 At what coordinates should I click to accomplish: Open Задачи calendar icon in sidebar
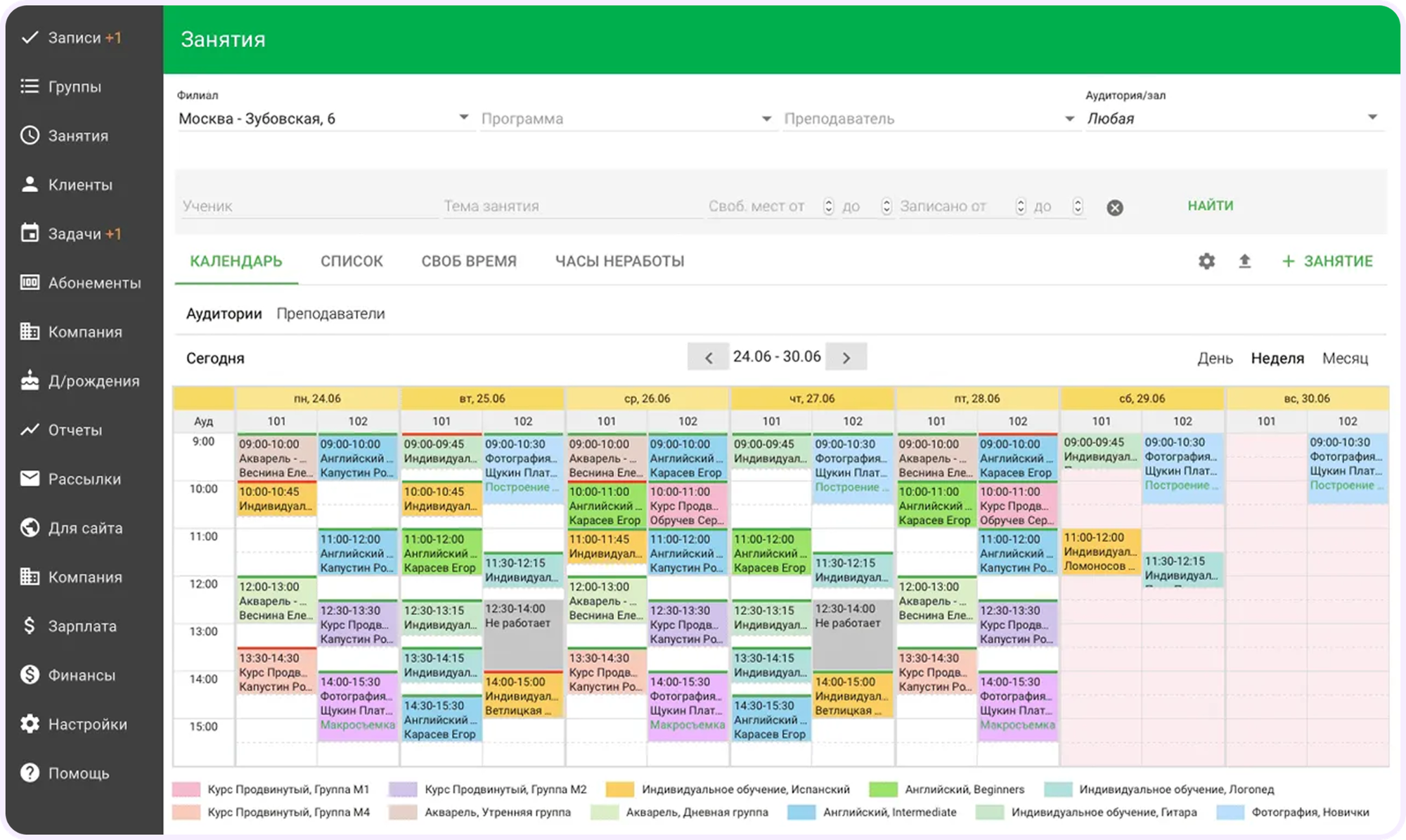30,233
